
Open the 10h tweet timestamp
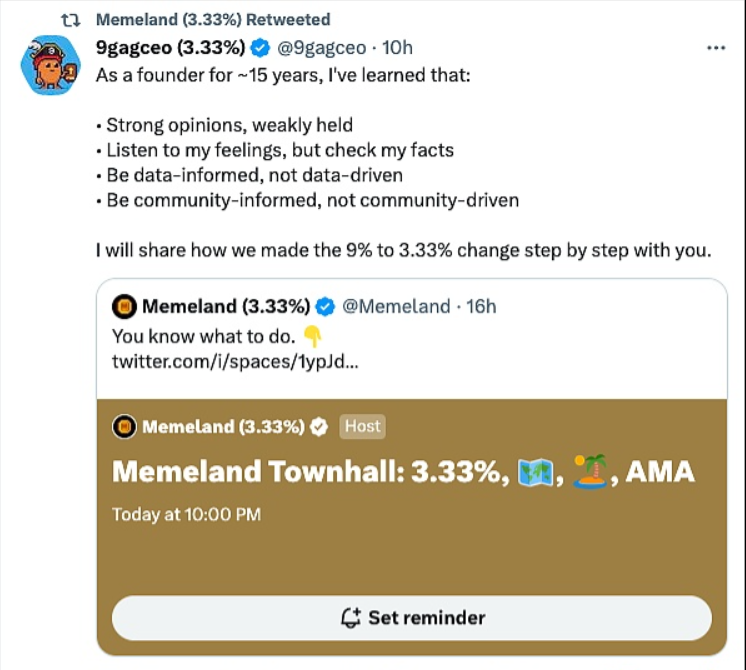click(x=398, y=48)
